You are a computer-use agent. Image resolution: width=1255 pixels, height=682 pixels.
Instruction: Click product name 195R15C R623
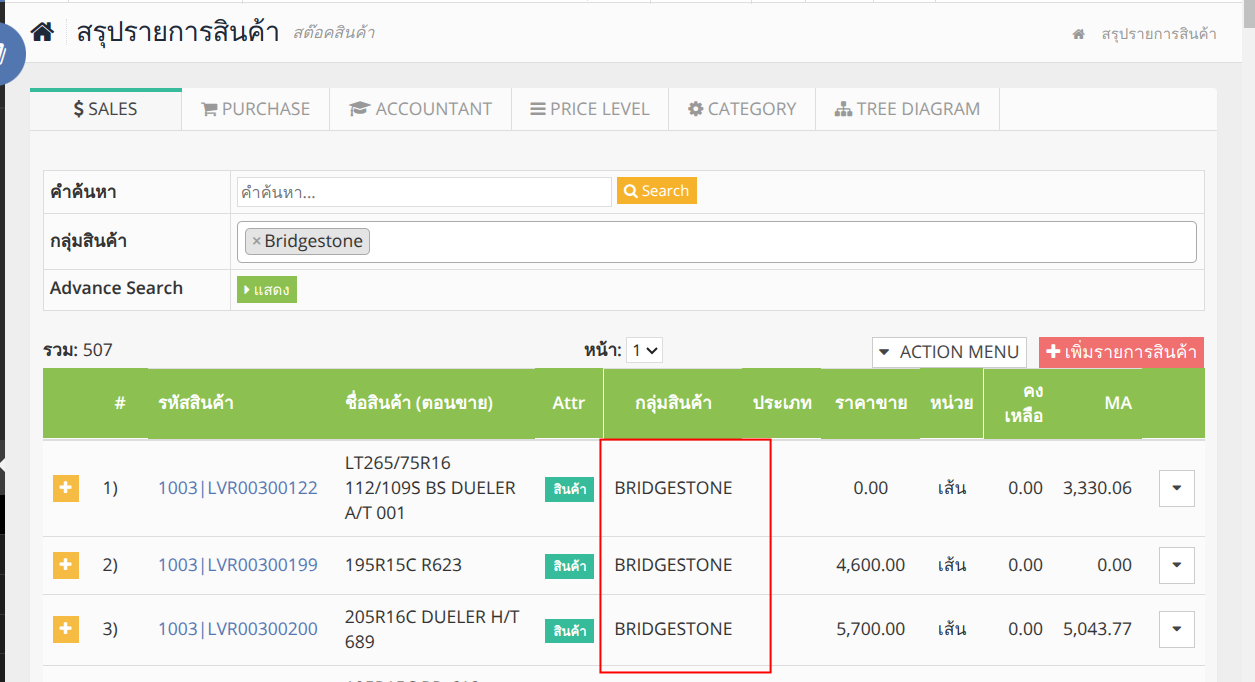pos(403,565)
